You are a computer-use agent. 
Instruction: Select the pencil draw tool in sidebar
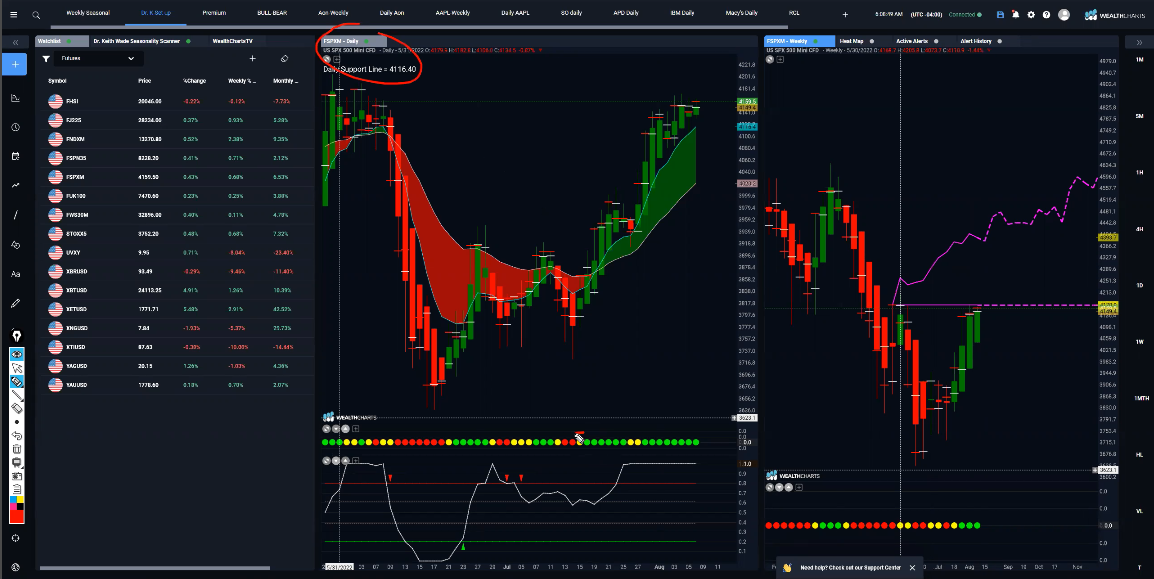[x=15, y=303]
